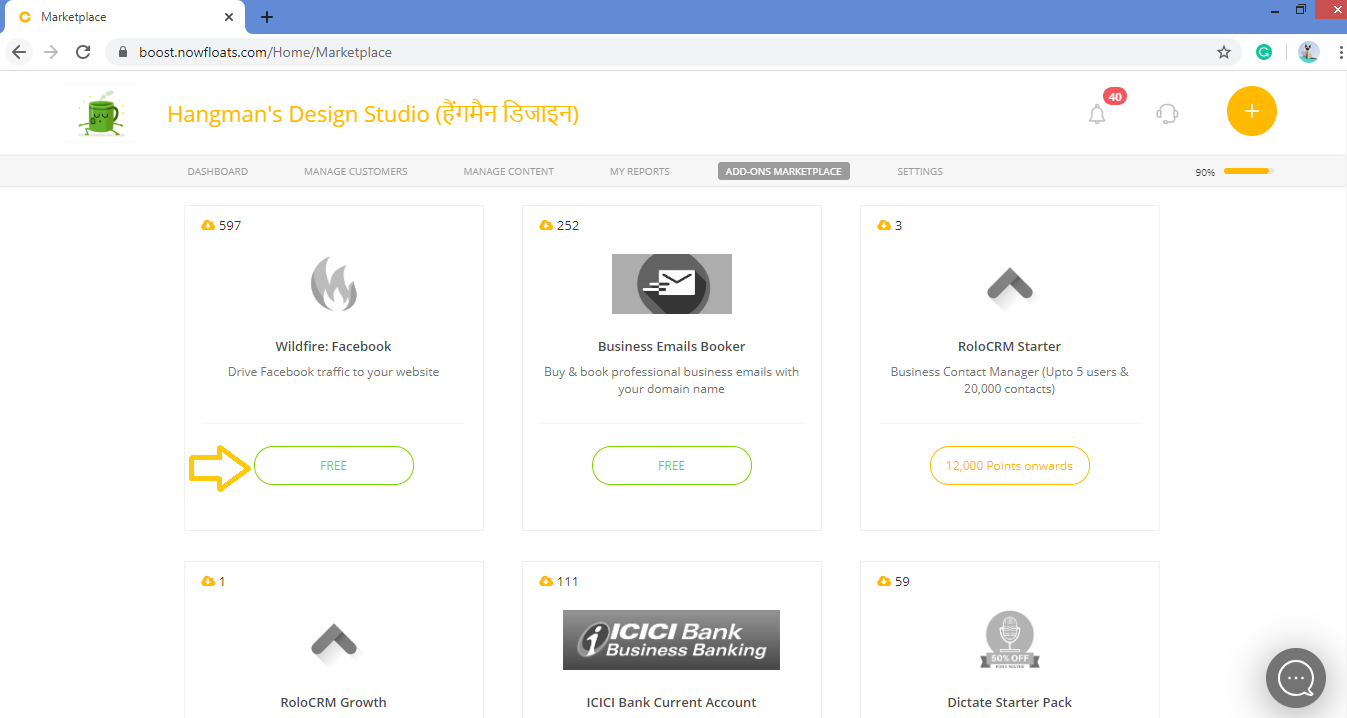Click the browser forward arrow
Viewport: 1347px width, 718px height.
tap(51, 52)
